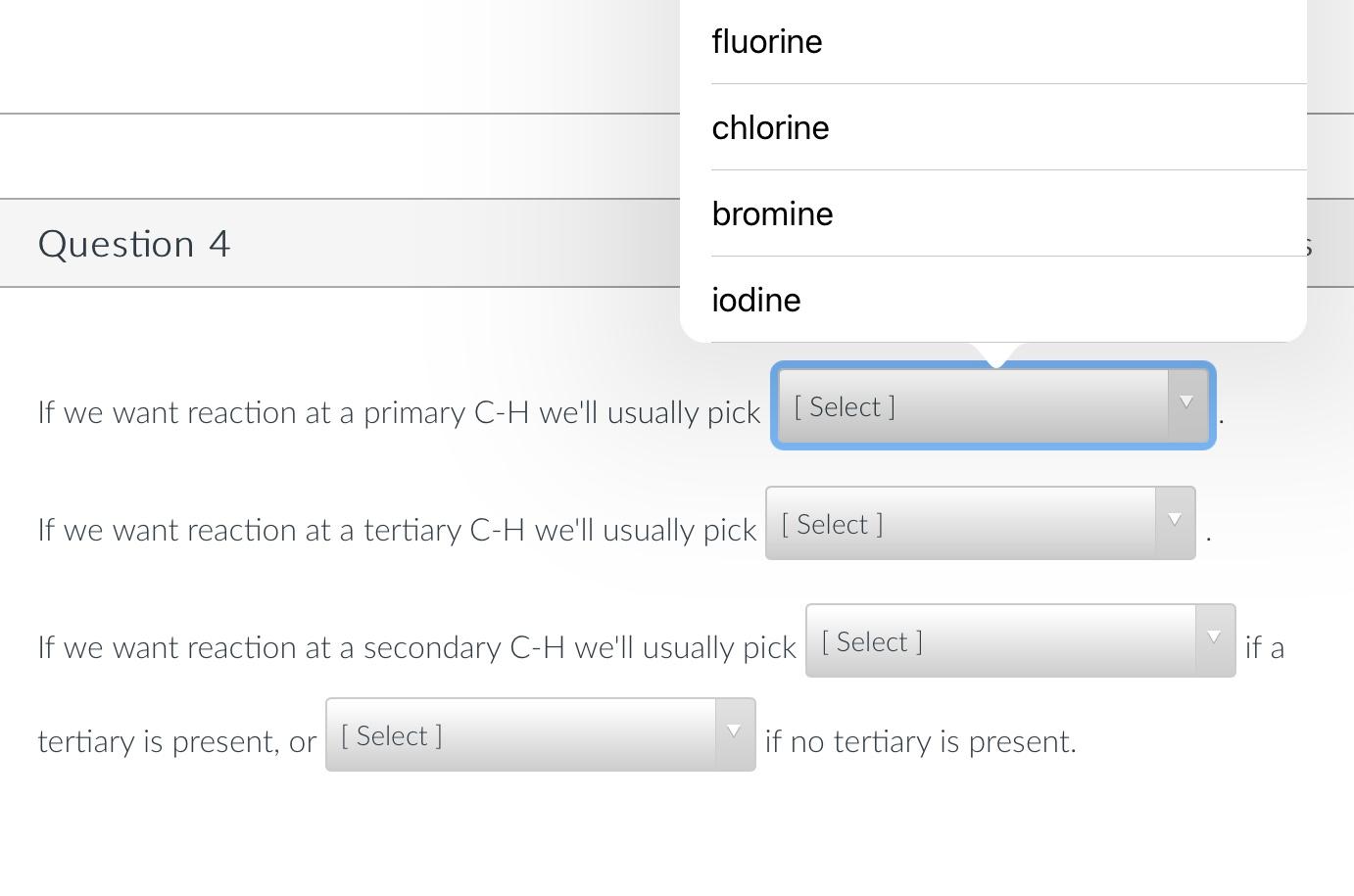Click the primary C-H sentence text
The width and height of the screenshot is (1354, 896).
click(x=399, y=413)
